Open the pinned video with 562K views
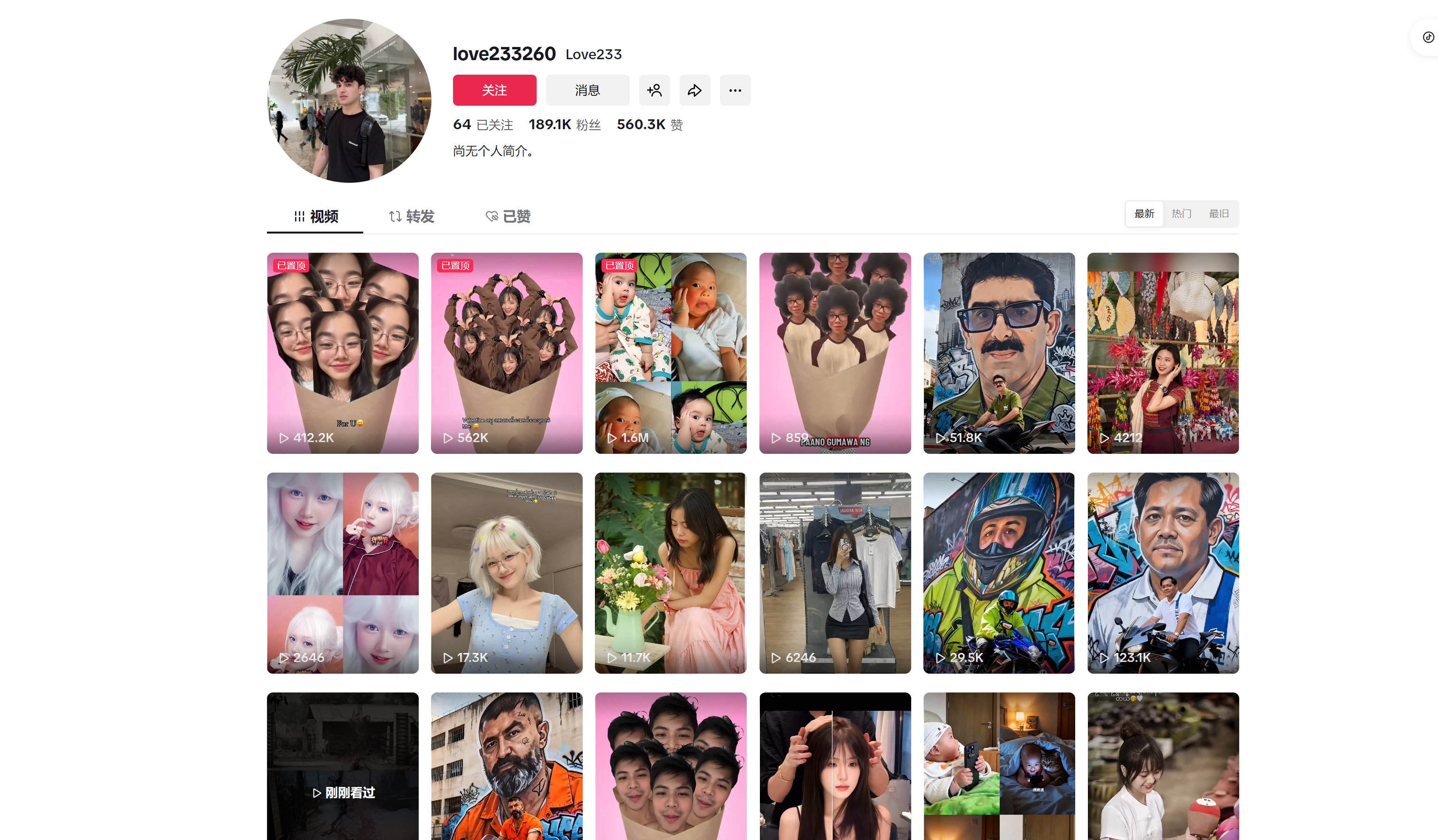The image size is (1438, 840). pos(507,353)
